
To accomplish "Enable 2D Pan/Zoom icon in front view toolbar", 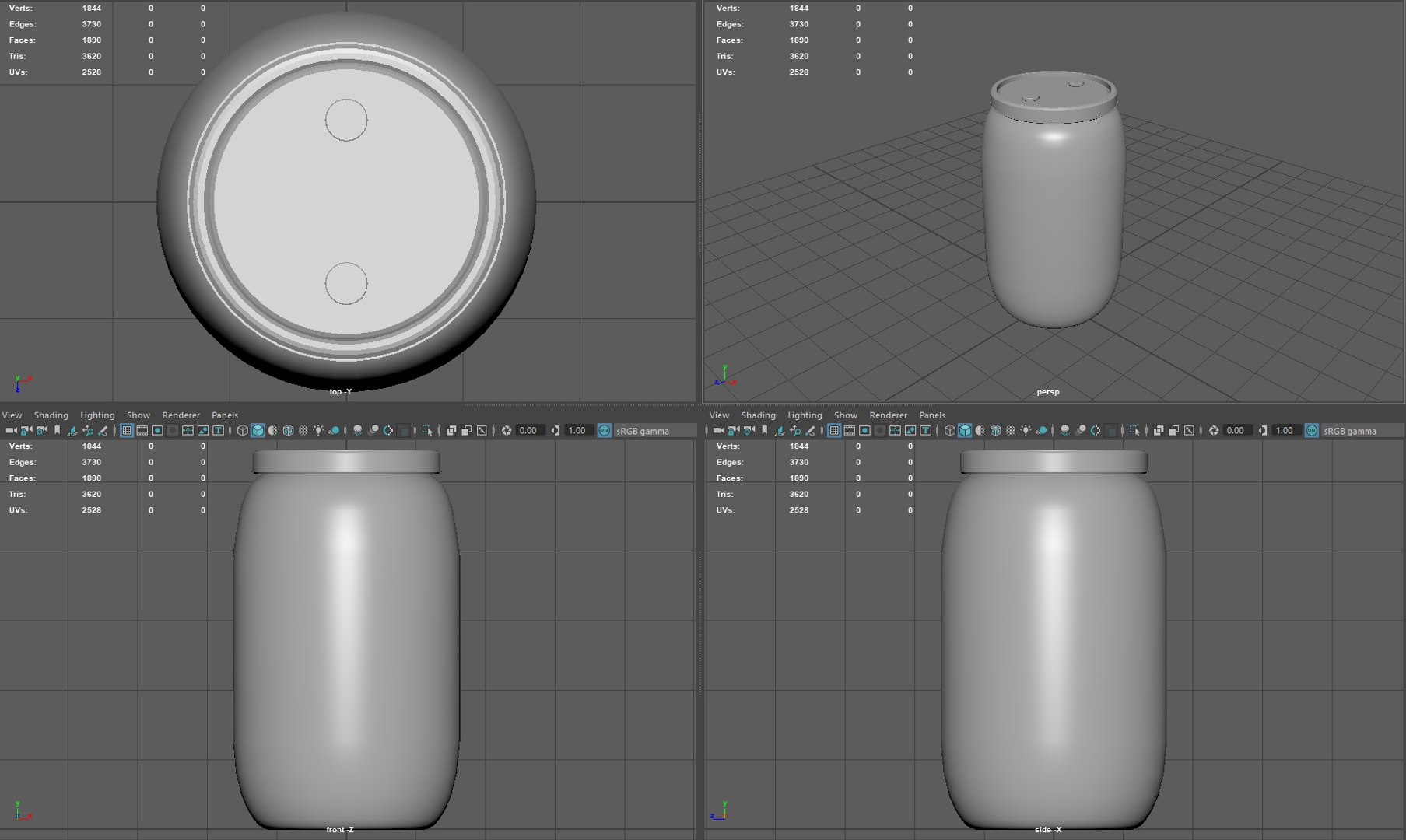I will pos(87,430).
